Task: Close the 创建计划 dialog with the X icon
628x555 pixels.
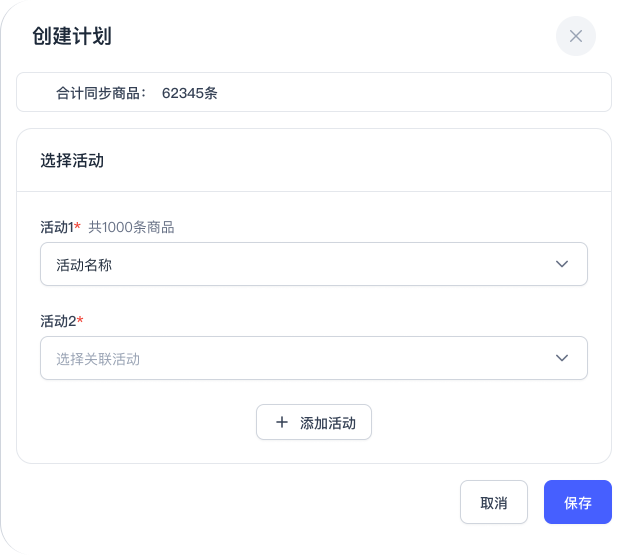Action: coord(575,36)
